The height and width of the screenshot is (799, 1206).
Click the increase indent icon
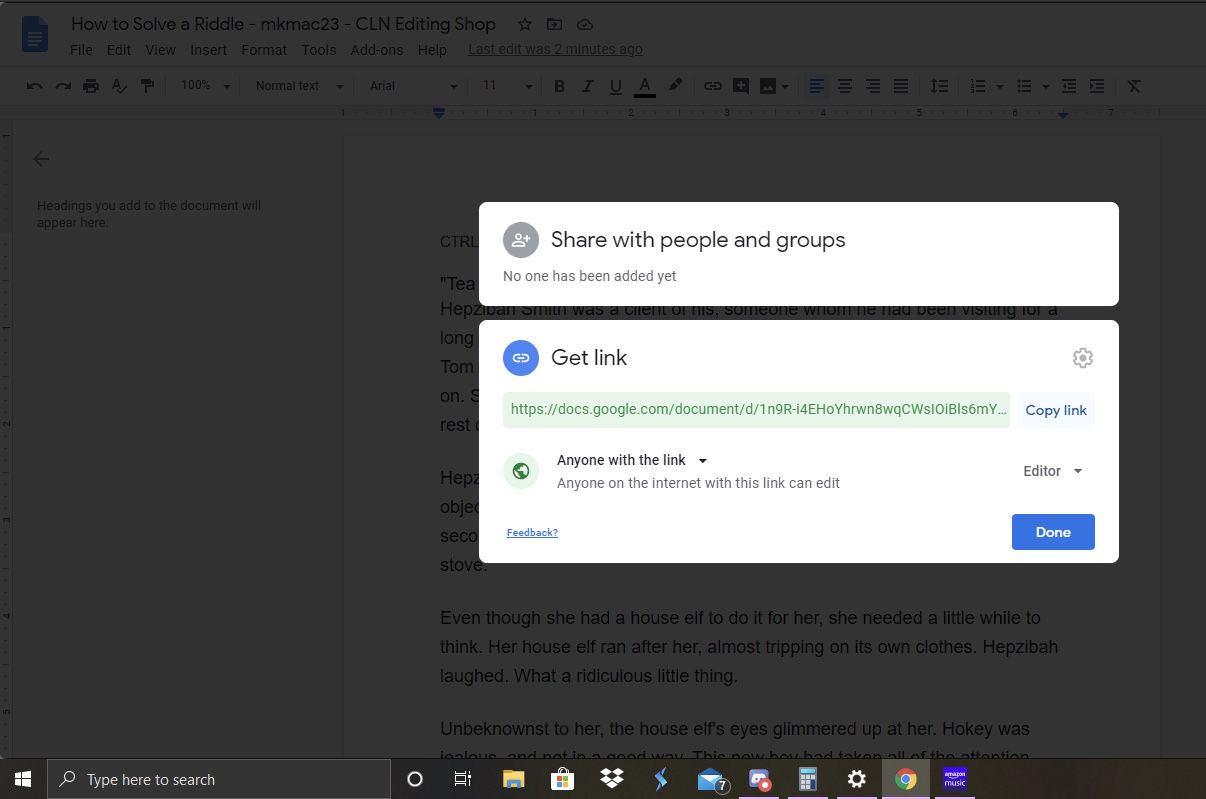1097,86
